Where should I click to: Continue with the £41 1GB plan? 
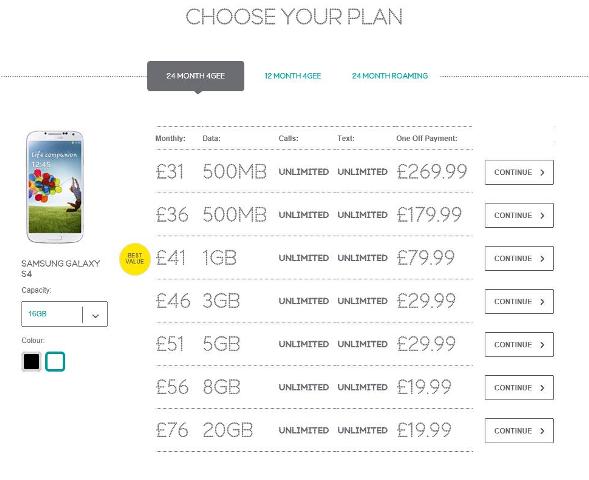click(x=519, y=258)
